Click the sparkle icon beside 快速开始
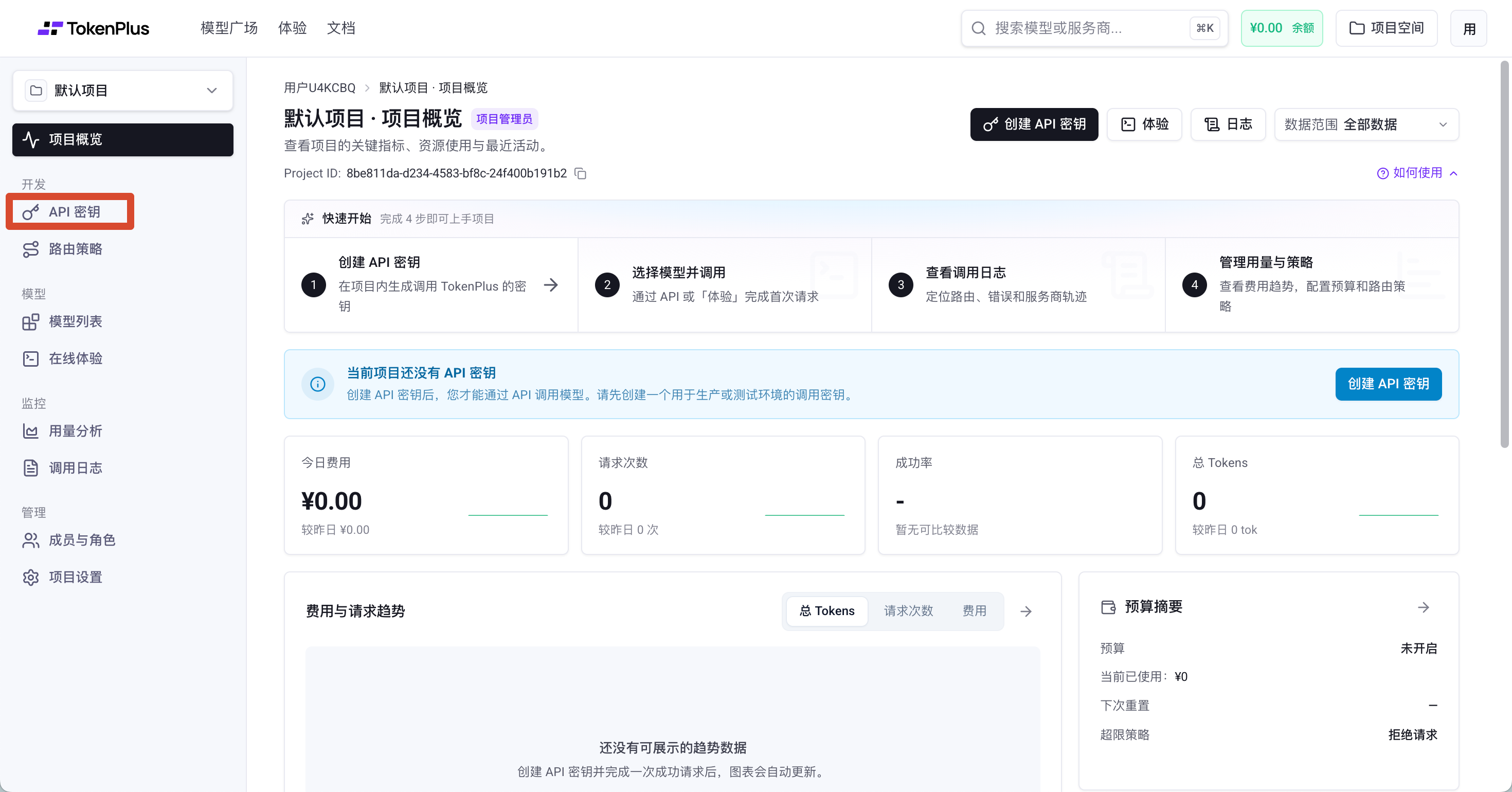 307,219
